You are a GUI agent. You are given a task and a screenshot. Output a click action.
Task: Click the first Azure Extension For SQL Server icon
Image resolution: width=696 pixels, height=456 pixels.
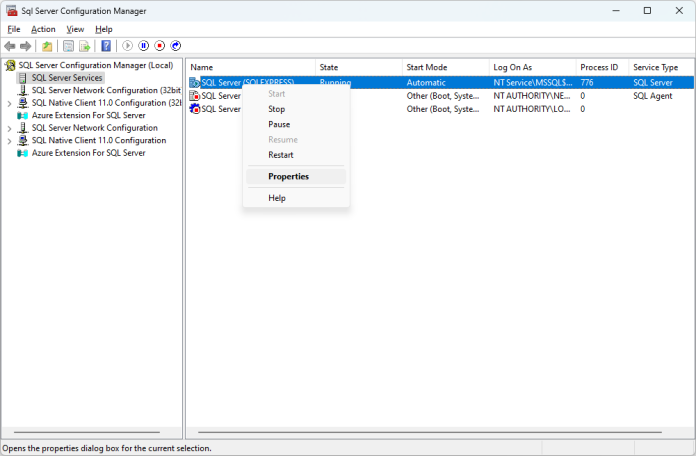coord(23,116)
